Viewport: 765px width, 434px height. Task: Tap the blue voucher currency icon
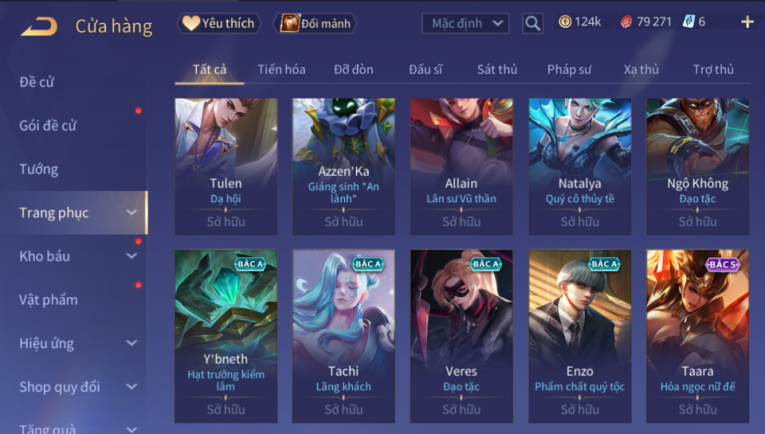pos(688,21)
